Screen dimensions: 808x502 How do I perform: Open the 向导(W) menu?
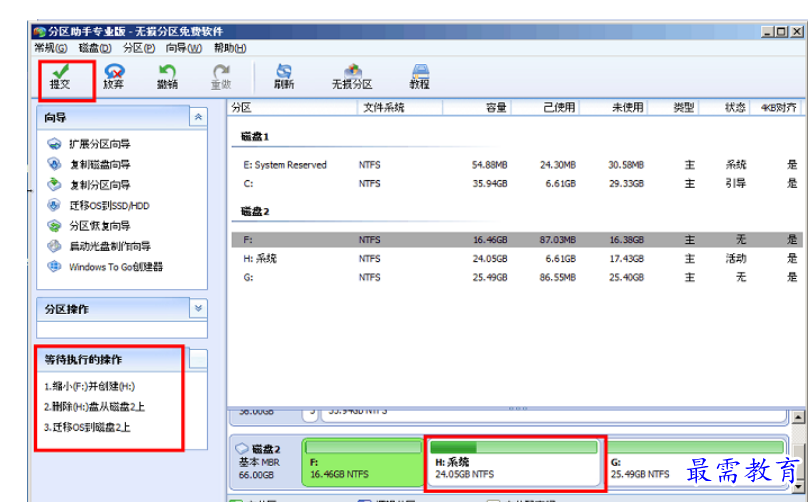click(183, 48)
